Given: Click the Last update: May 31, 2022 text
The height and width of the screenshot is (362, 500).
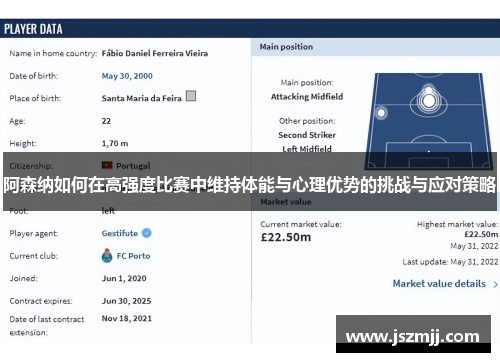Looking at the screenshot, I should pyautogui.click(x=450, y=262).
